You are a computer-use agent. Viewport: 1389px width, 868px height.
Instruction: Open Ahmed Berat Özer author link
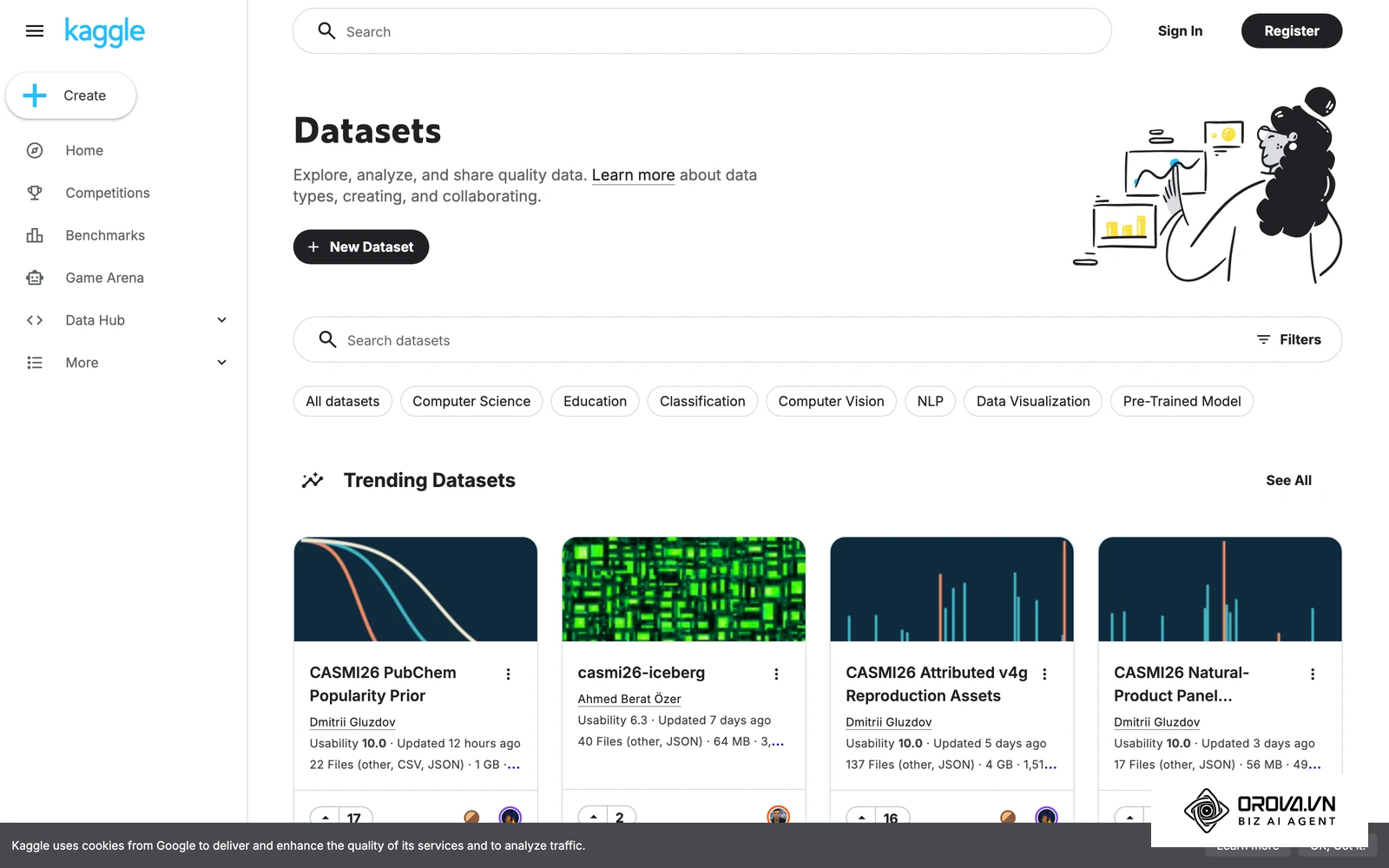629,699
